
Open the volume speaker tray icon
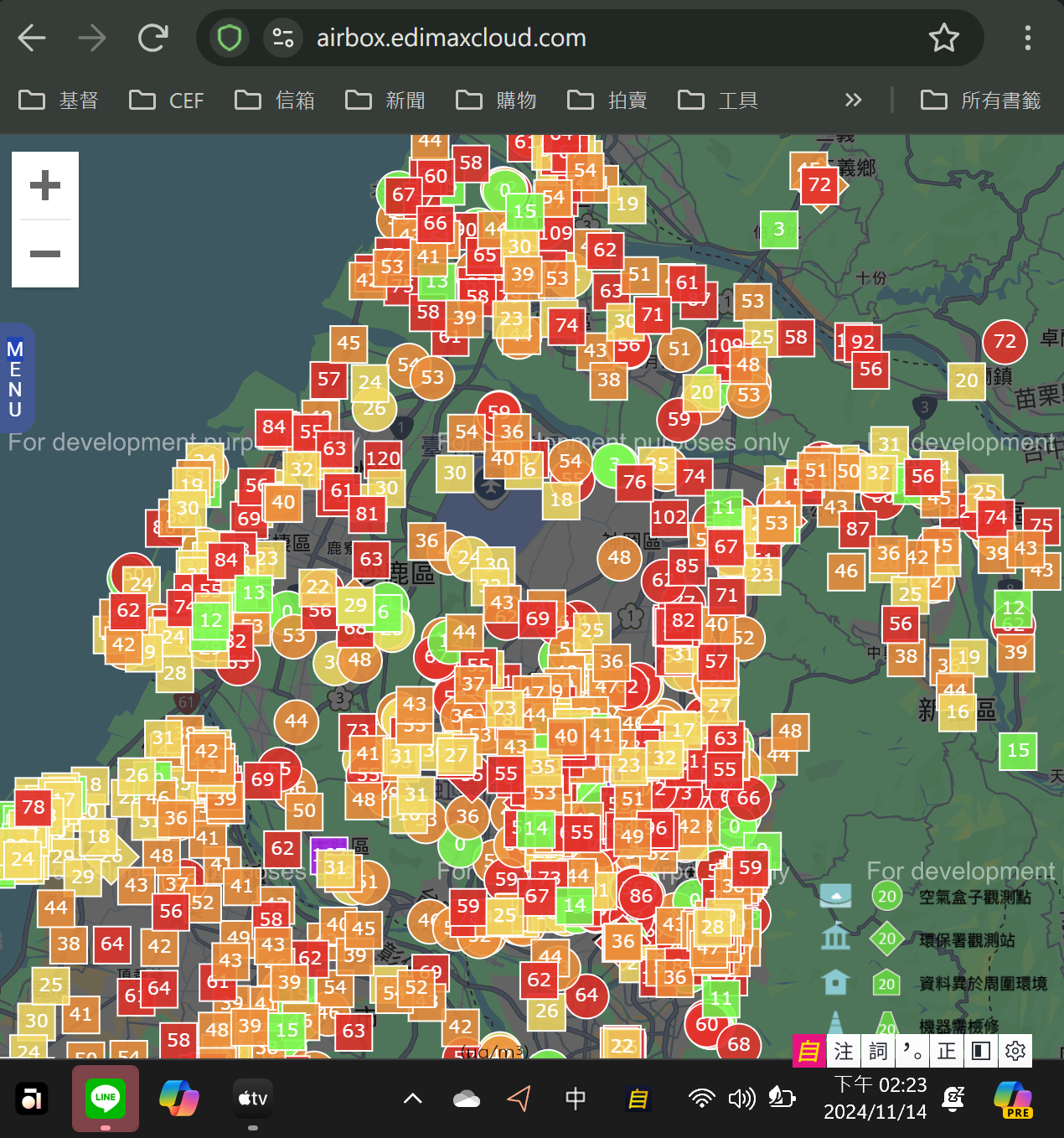pyautogui.click(x=741, y=1099)
